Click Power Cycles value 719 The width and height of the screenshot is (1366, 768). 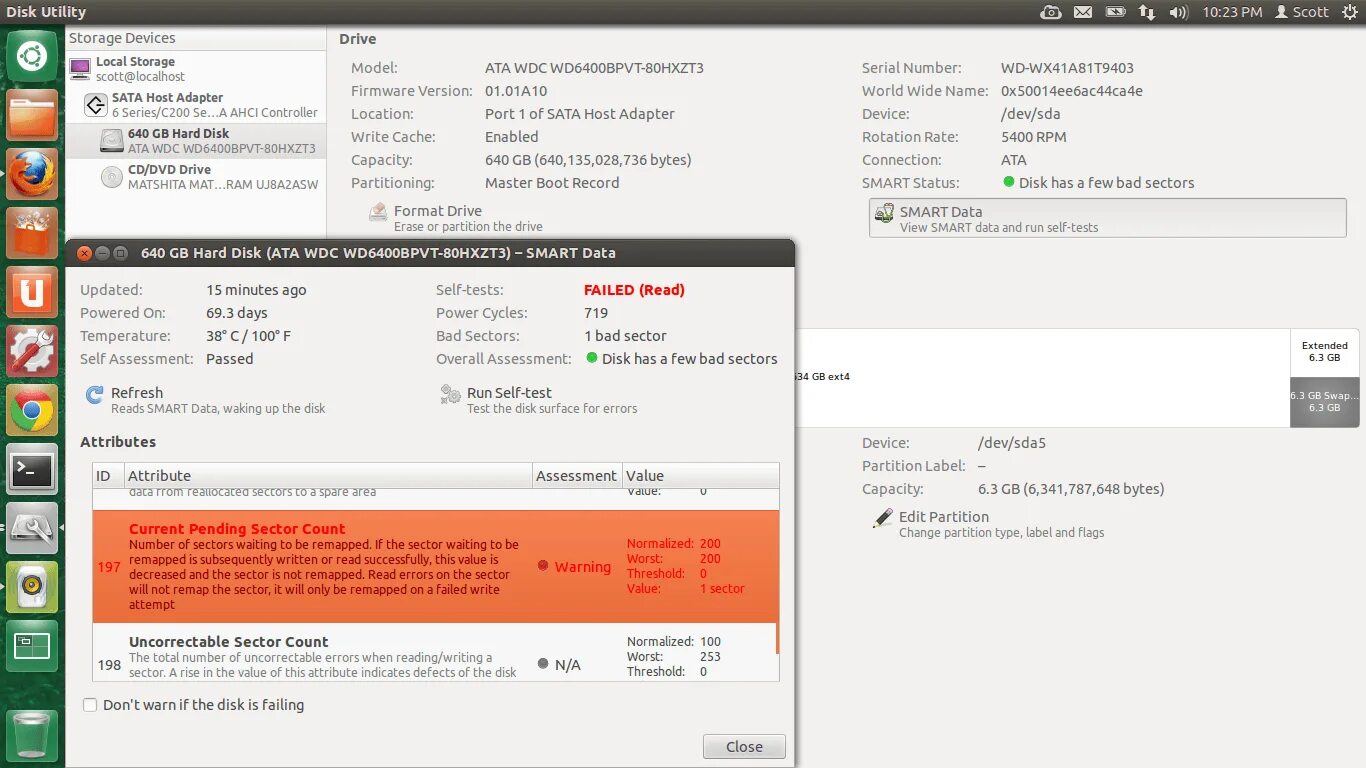pyautogui.click(x=596, y=313)
